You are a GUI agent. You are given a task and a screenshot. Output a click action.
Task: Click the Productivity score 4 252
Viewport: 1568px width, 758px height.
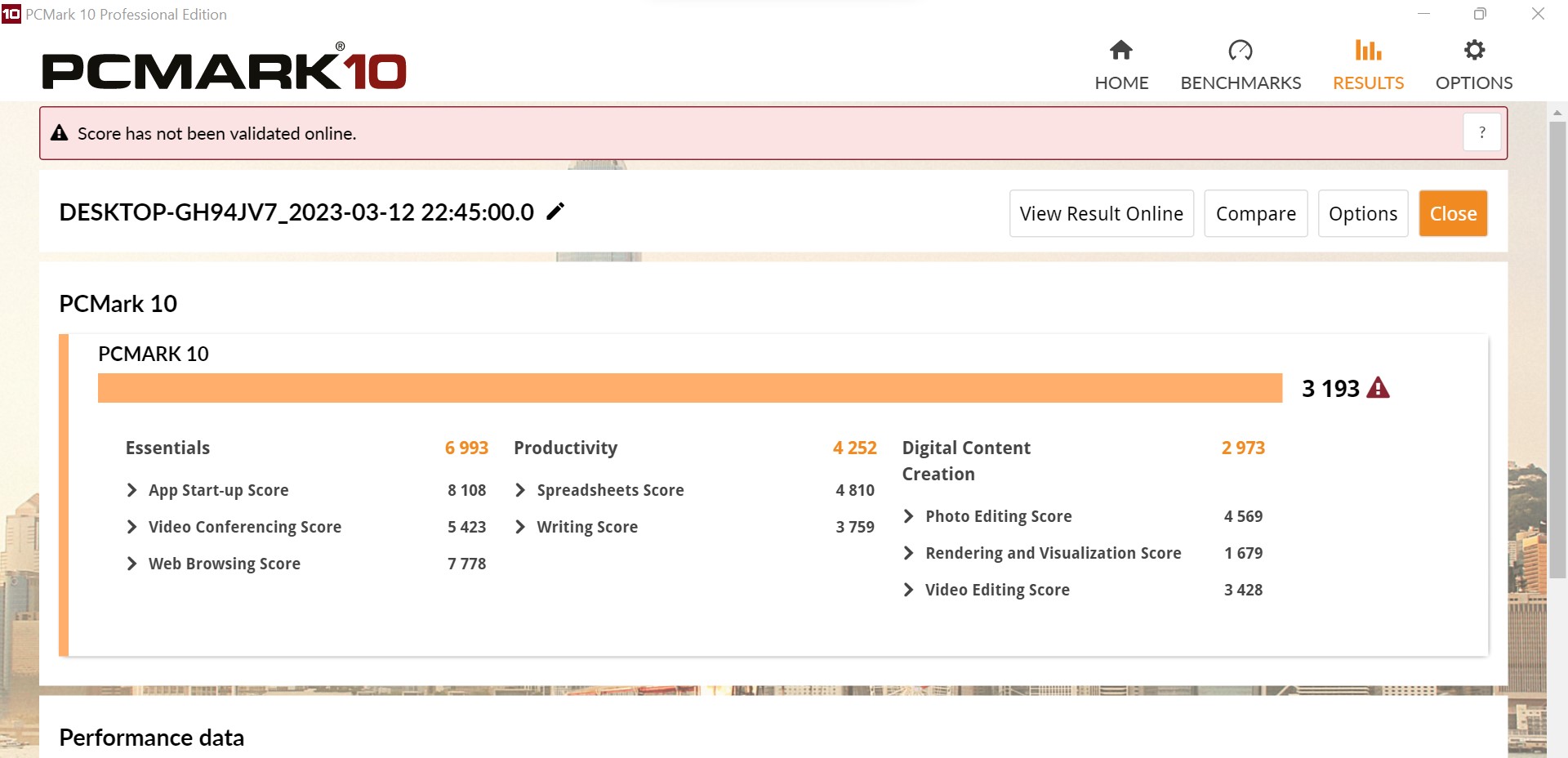[x=854, y=448]
